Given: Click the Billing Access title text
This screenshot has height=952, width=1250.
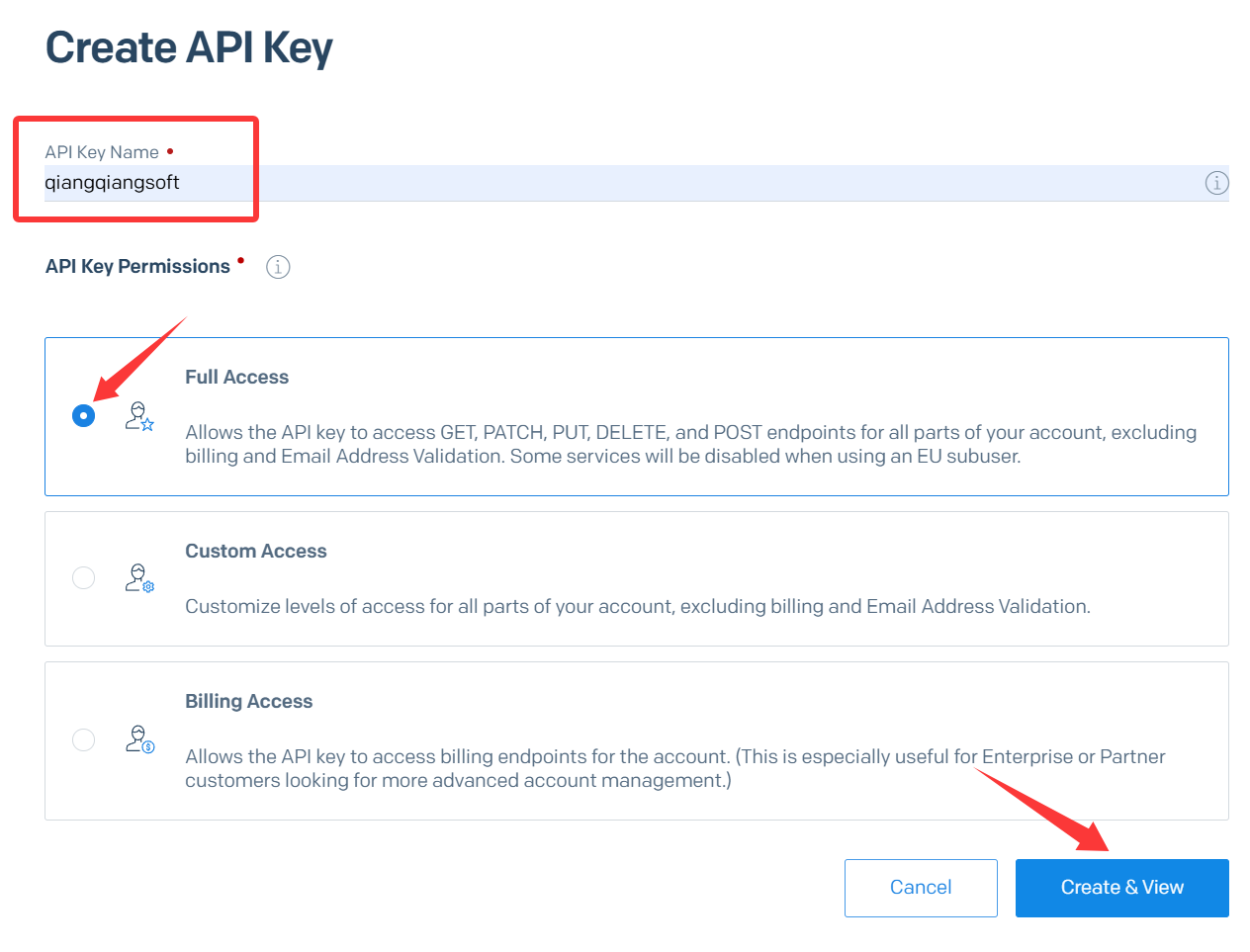Looking at the screenshot, I should (x=249, y=702).
